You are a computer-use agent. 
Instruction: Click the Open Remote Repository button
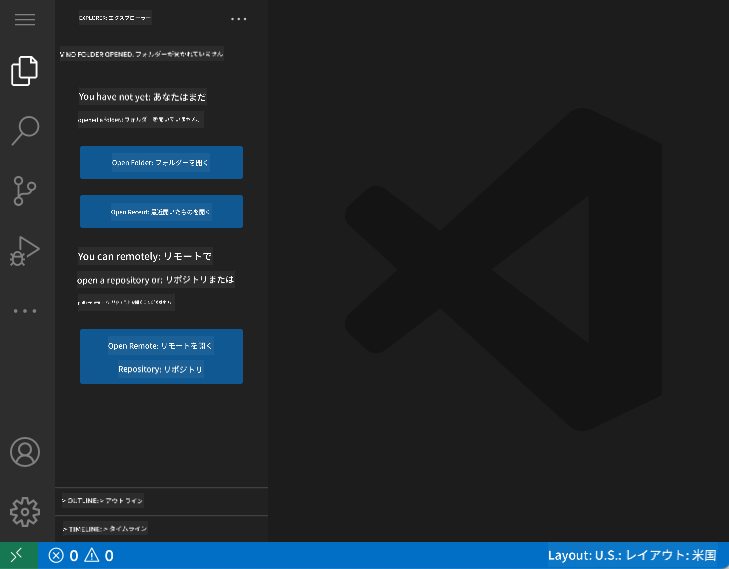(161, 356)
